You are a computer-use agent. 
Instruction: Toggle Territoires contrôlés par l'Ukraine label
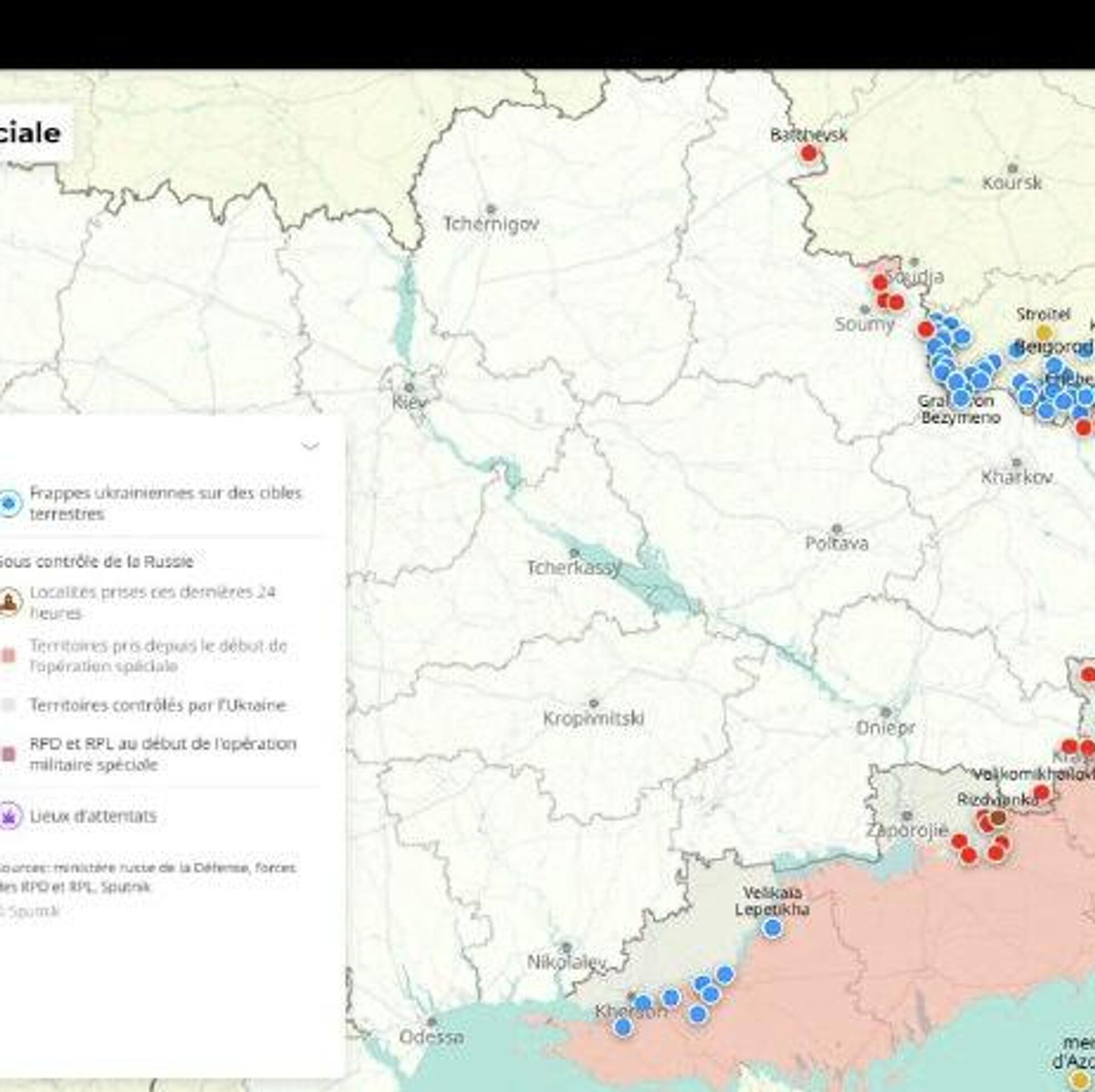(x=157, y=705)
